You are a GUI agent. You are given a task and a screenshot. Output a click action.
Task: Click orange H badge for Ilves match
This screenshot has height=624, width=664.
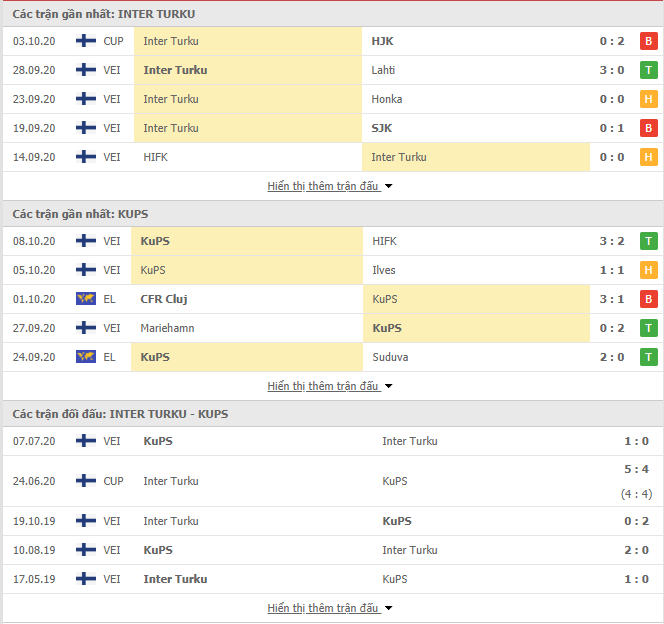(x=648, y=270)
